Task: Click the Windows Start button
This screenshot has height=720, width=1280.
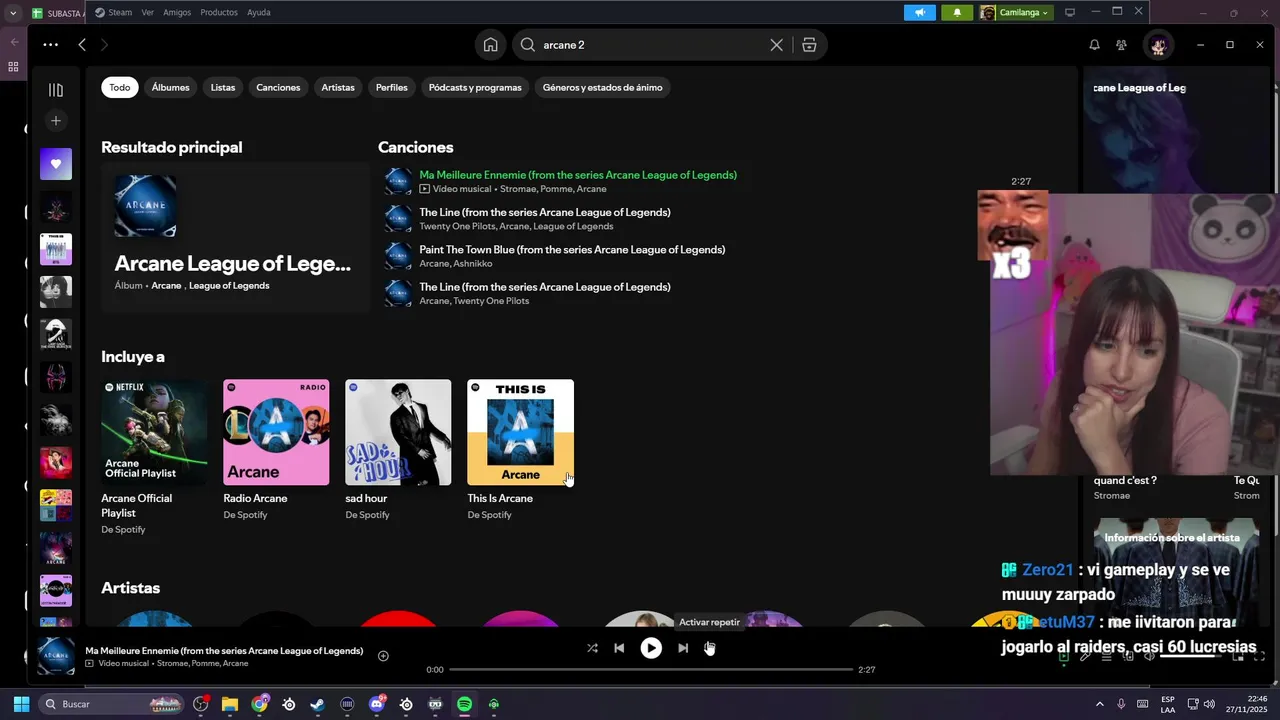Action: tap(21, 704)
